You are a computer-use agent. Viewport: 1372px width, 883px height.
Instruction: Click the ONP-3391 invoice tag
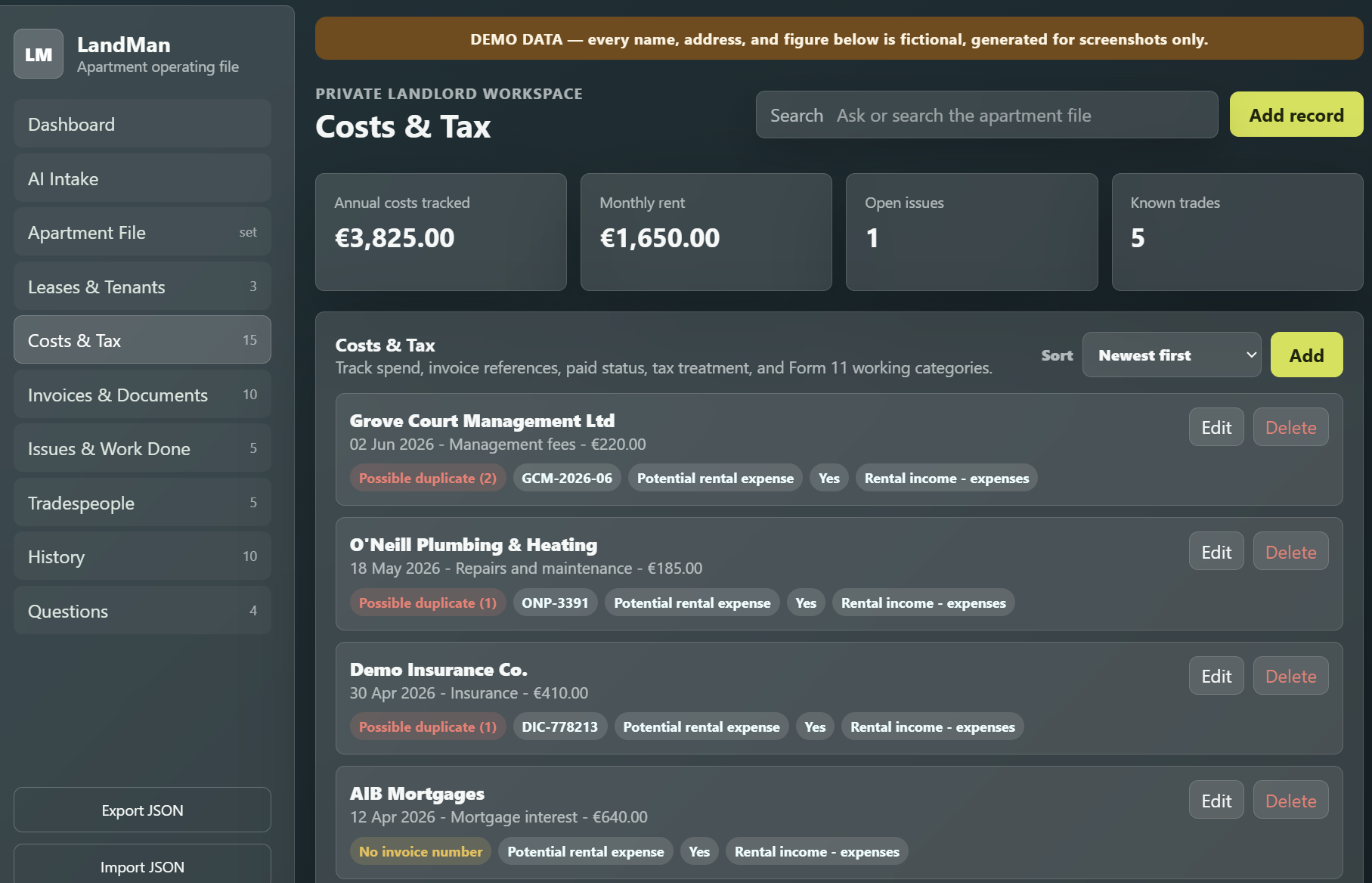coord(555,603)
